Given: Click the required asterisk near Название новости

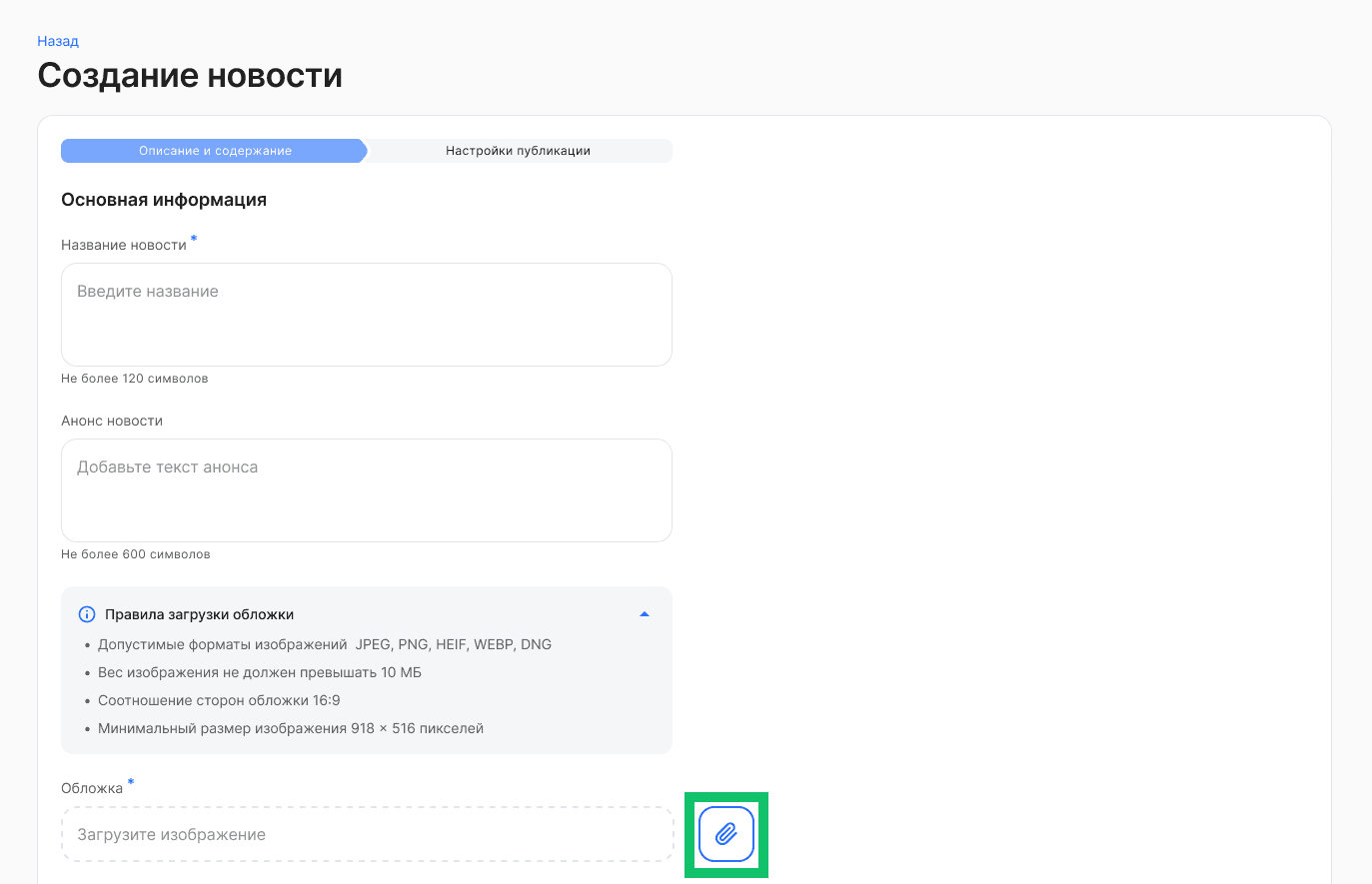Looking at the screenshot, I should [193, 238].
